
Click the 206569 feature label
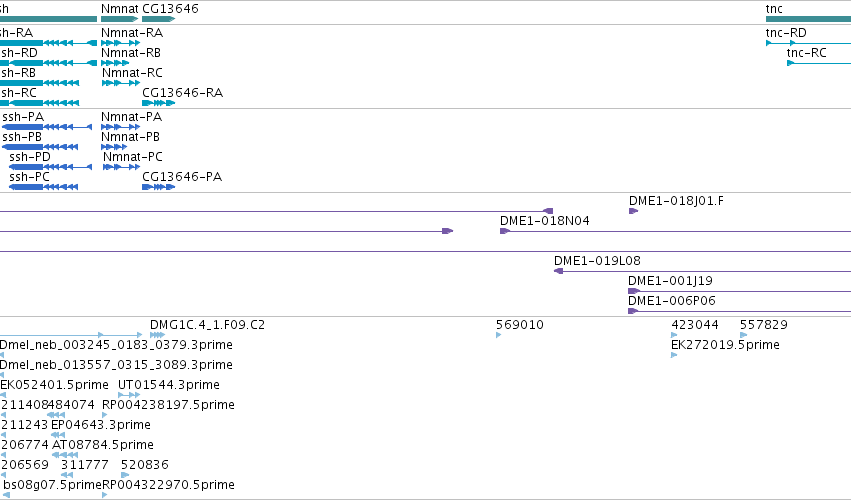click(25, 465)
